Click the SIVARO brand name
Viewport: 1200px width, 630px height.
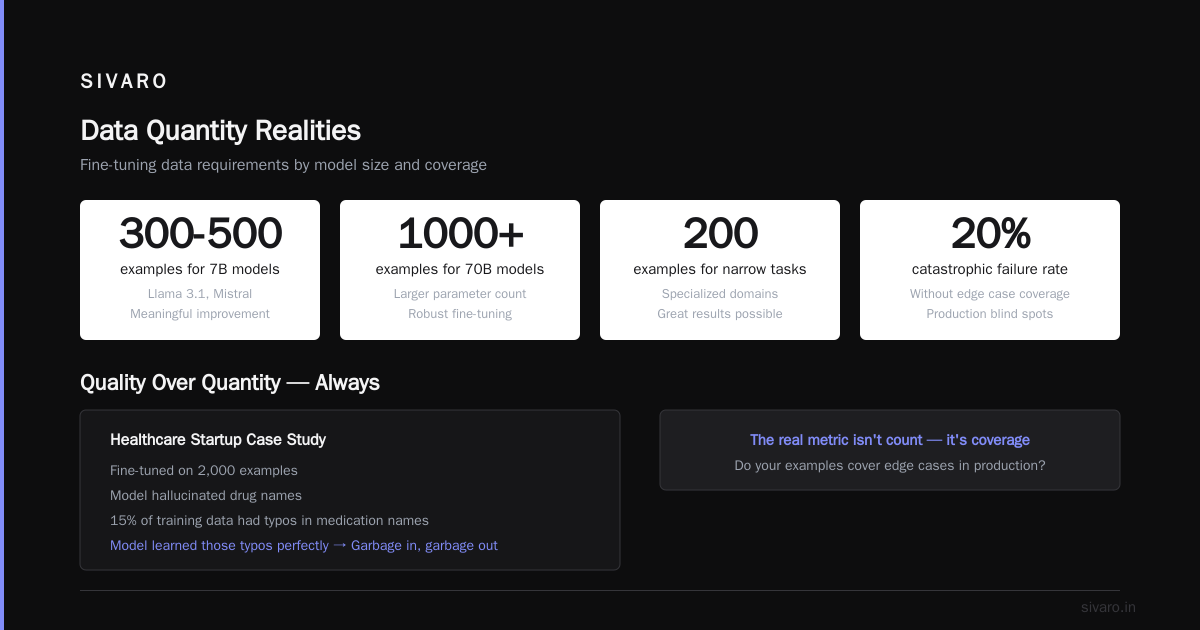pos(124,82)
